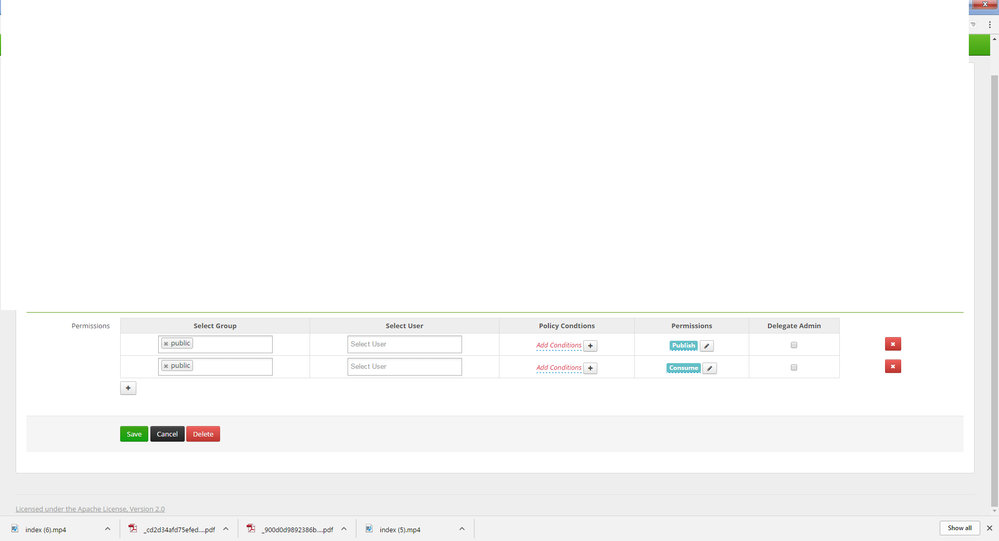Remove the public tag in the Consume row
Image resolution: width=999 pixels, height=541 pixels.
(x=166, y=366)
